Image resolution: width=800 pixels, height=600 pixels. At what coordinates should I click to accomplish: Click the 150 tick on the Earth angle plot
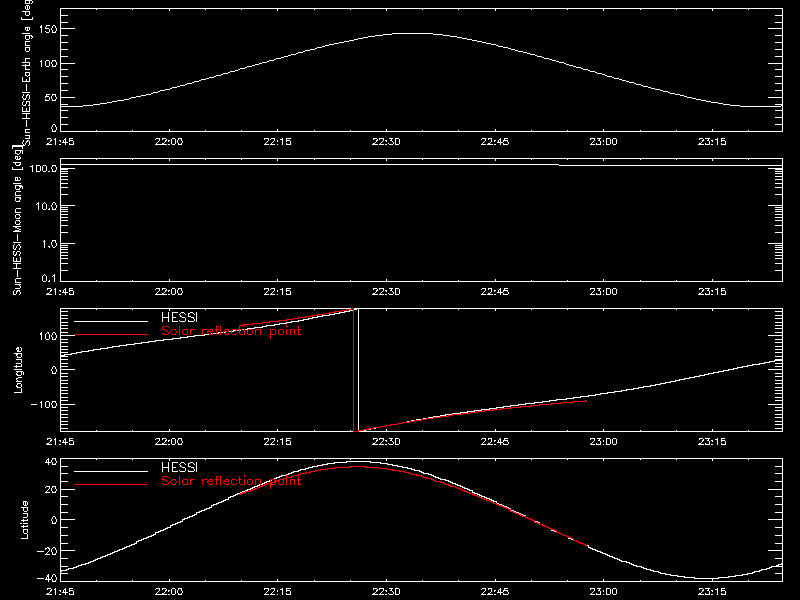coord(48,29)
